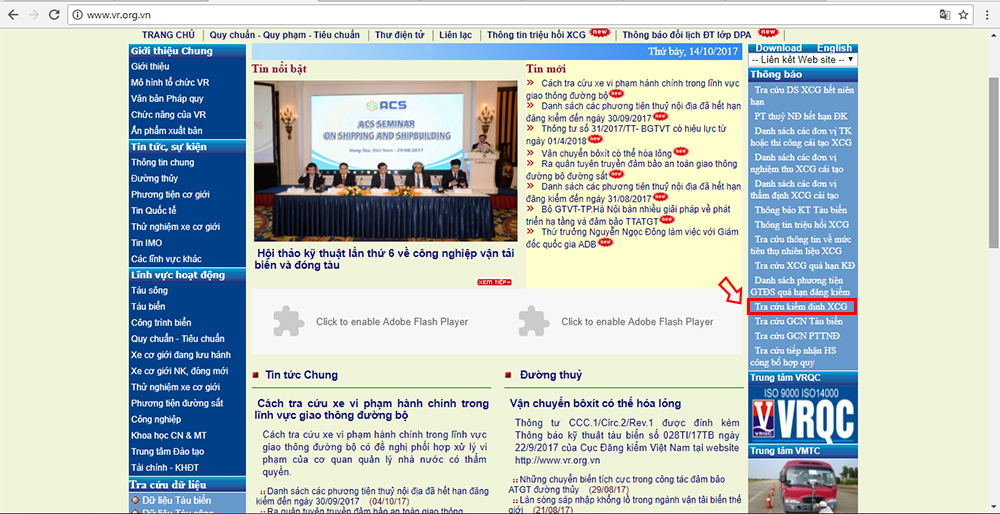
Task: Open Tra cứu GCN Tàu biển link
Action: click(x=798, y=321)
